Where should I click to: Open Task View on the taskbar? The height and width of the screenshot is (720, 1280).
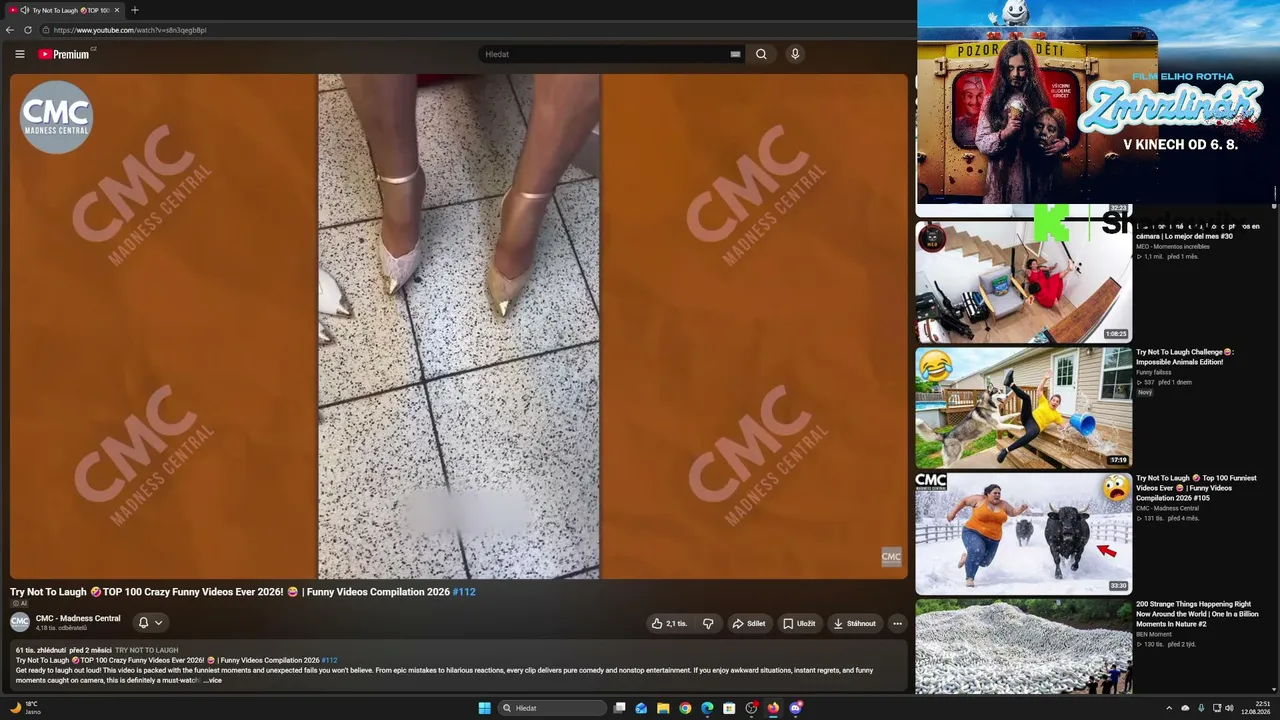pos(620,708)
